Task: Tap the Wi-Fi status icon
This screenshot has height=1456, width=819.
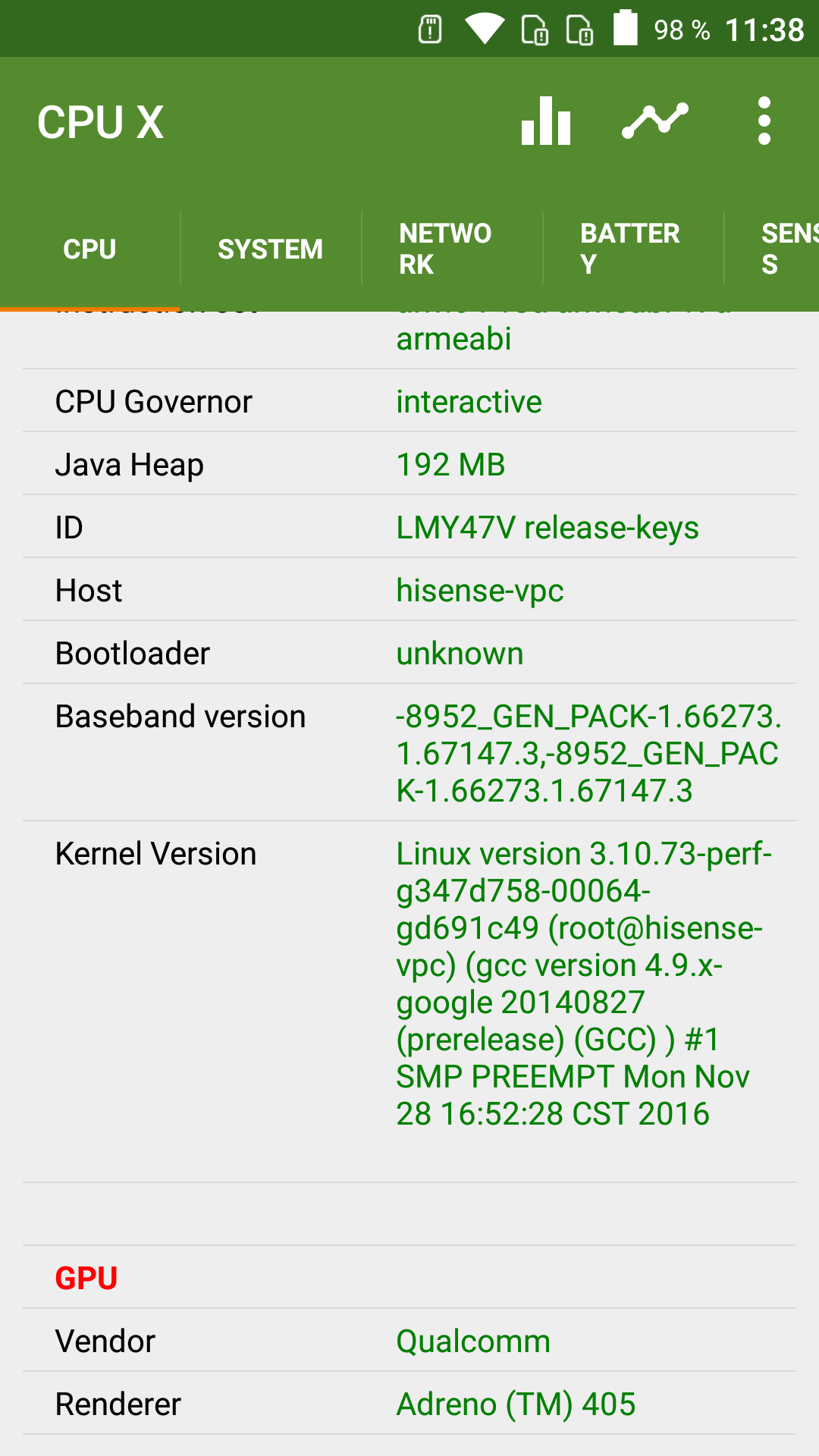Action: (x=485, y=30)
